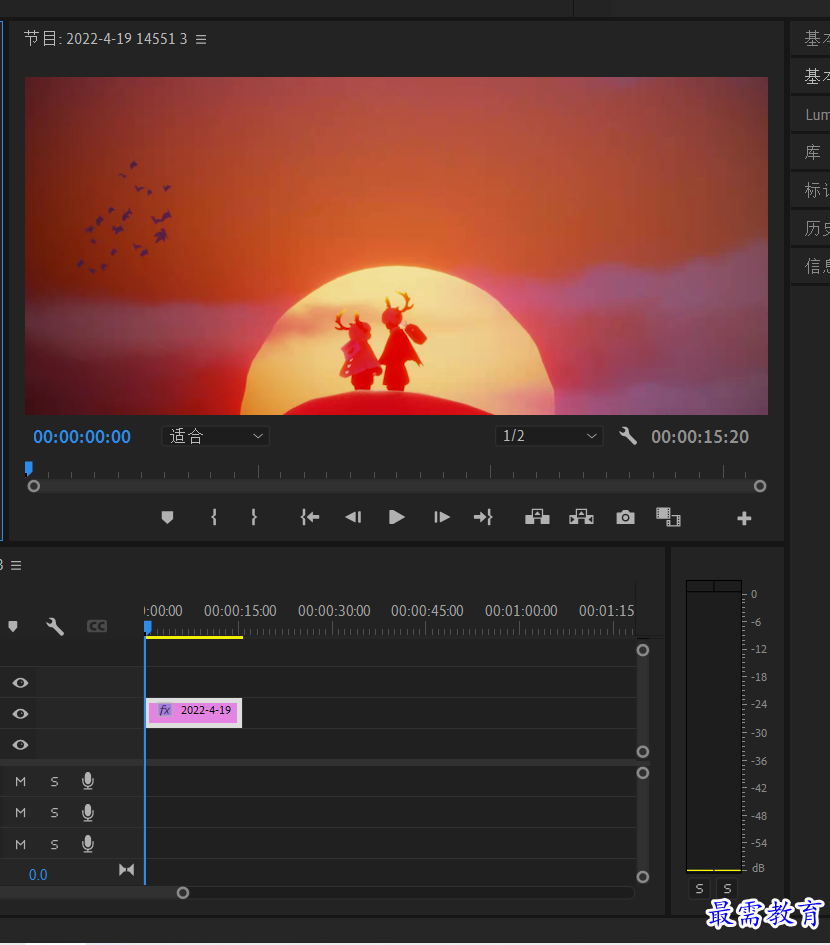Click 00:01:00:00 on timeline ruler

pos(521,611)
